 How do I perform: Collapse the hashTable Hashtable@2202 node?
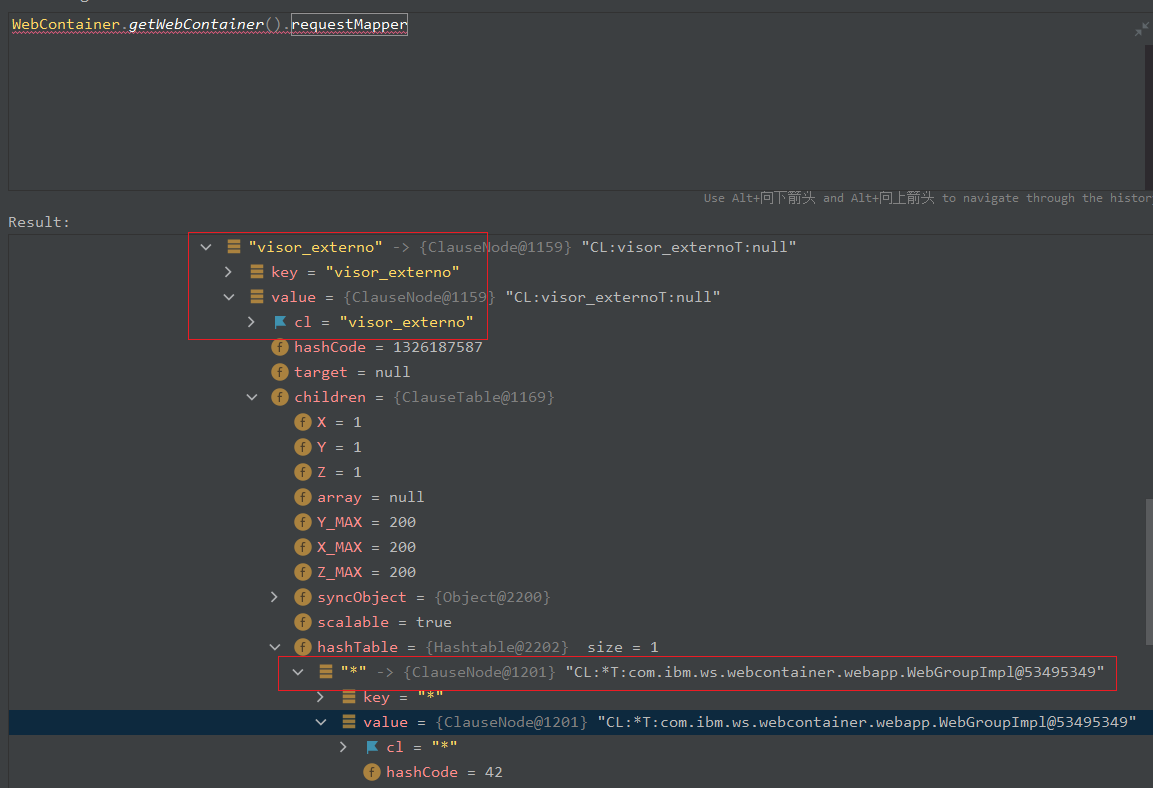[x=274, y=648]
